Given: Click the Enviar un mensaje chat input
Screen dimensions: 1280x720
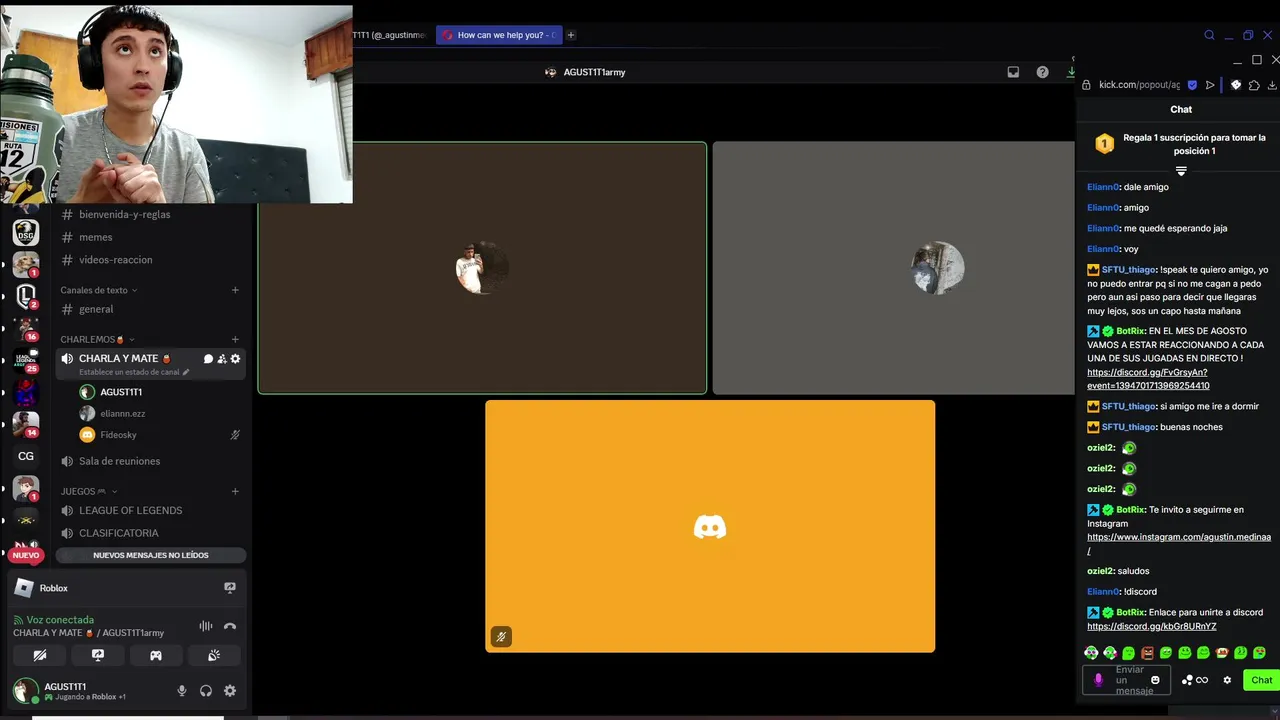Looking at the screenshot, I should coord(1126,680).
